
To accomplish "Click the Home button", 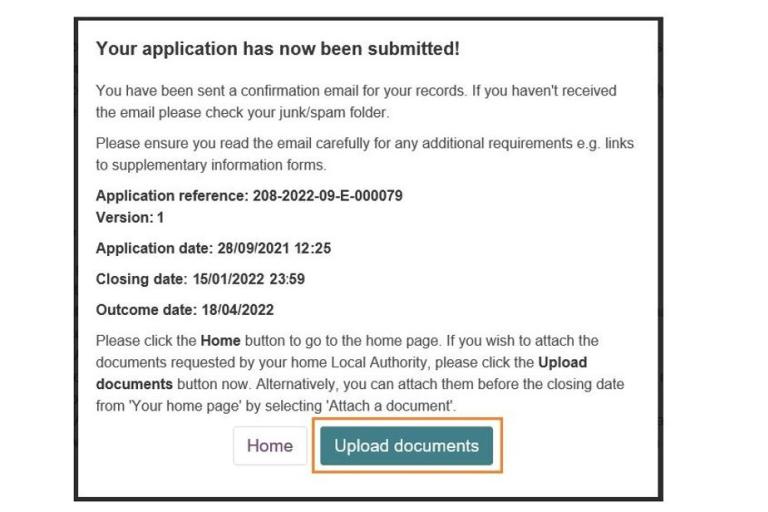I will [x=269, y=446].
